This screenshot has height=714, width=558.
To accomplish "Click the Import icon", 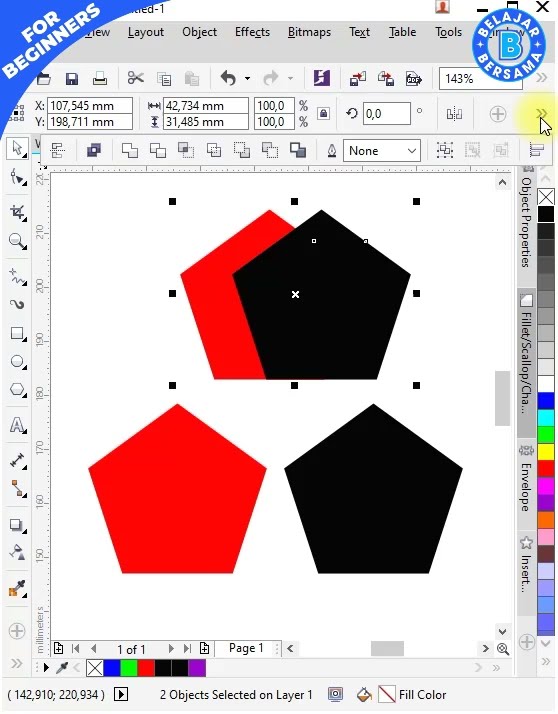I will [358, 78].
